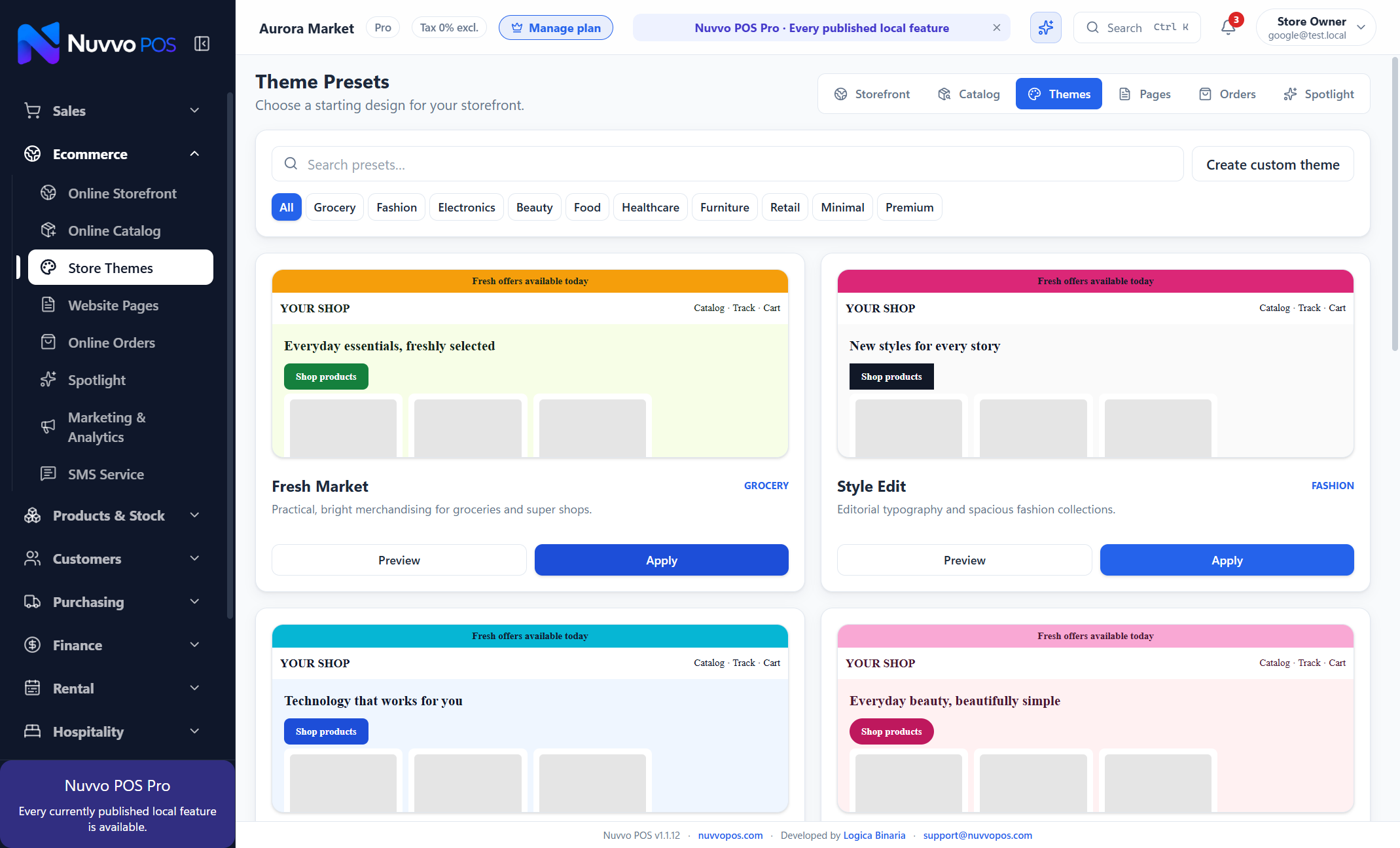Click the top bar Search magnifier icon
This screenshot has width=1400, height=848.
1092,28
